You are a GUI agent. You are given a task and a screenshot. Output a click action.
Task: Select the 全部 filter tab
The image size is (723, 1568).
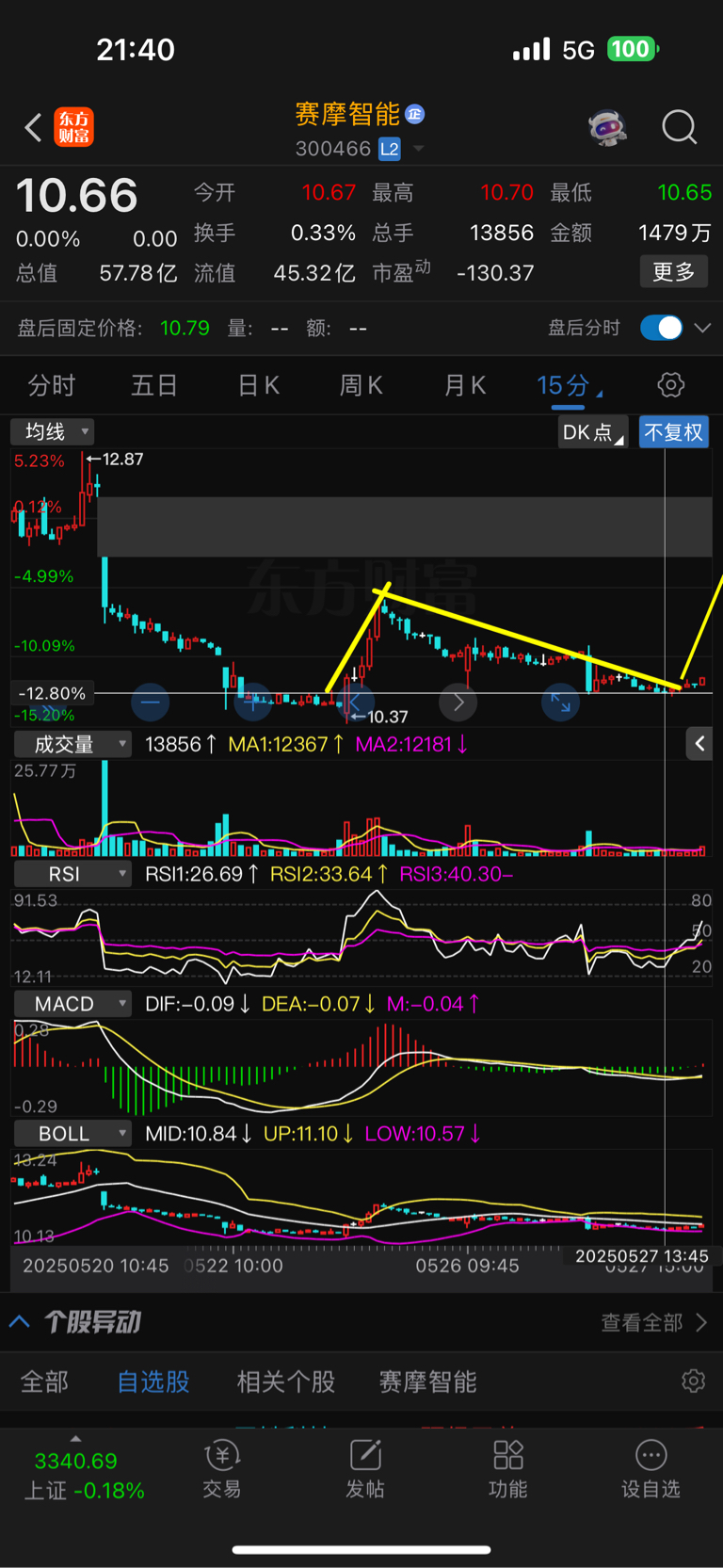45,1382
